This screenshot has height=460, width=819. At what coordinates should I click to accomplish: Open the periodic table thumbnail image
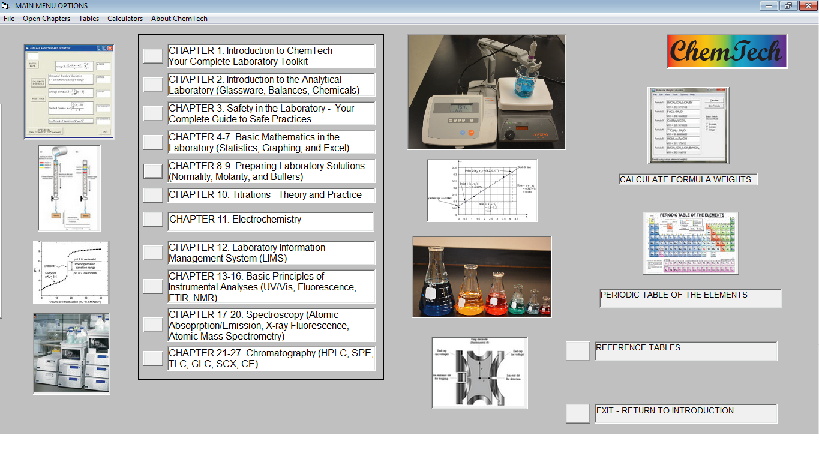click(x=691, y=243)
